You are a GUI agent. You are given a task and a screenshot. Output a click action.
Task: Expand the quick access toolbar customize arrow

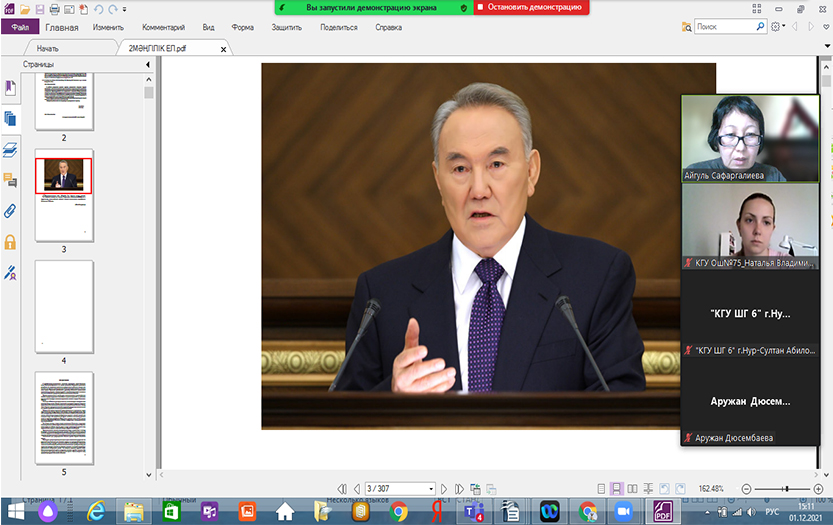pos(124,8)
